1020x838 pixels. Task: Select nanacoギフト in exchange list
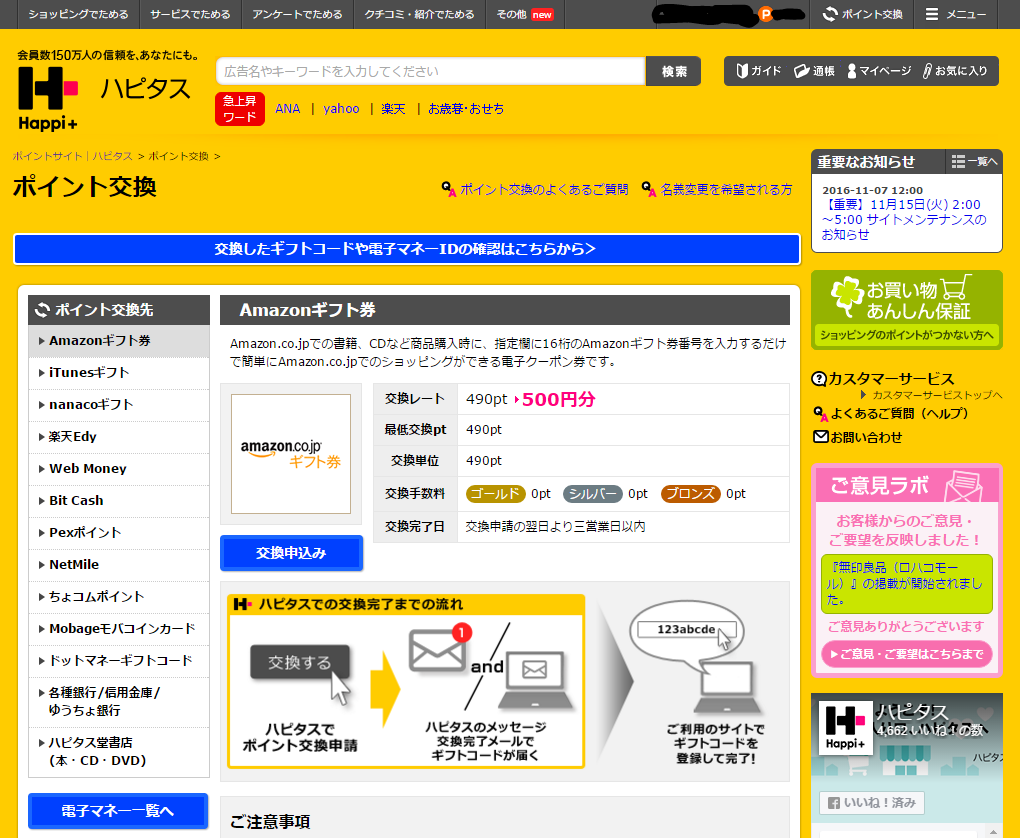(x=119, y=405)
